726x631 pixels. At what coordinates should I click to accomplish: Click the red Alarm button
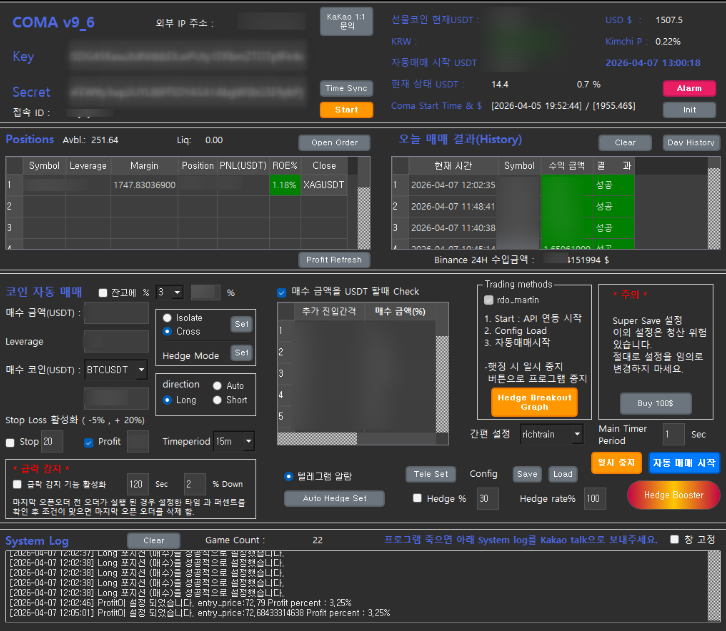click(x=689, y=88)
